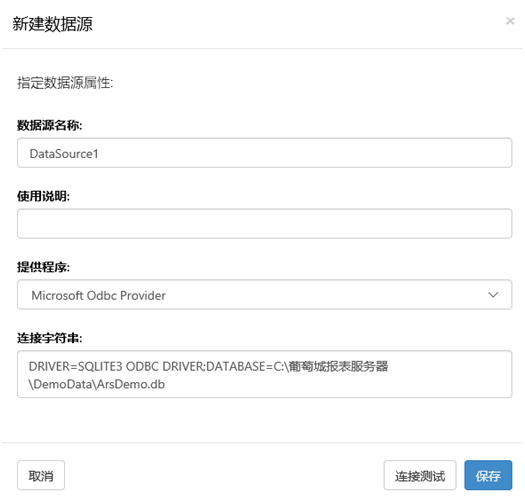Click the 数据源名称 input field

pyautogui.click(x=265, y=153)
